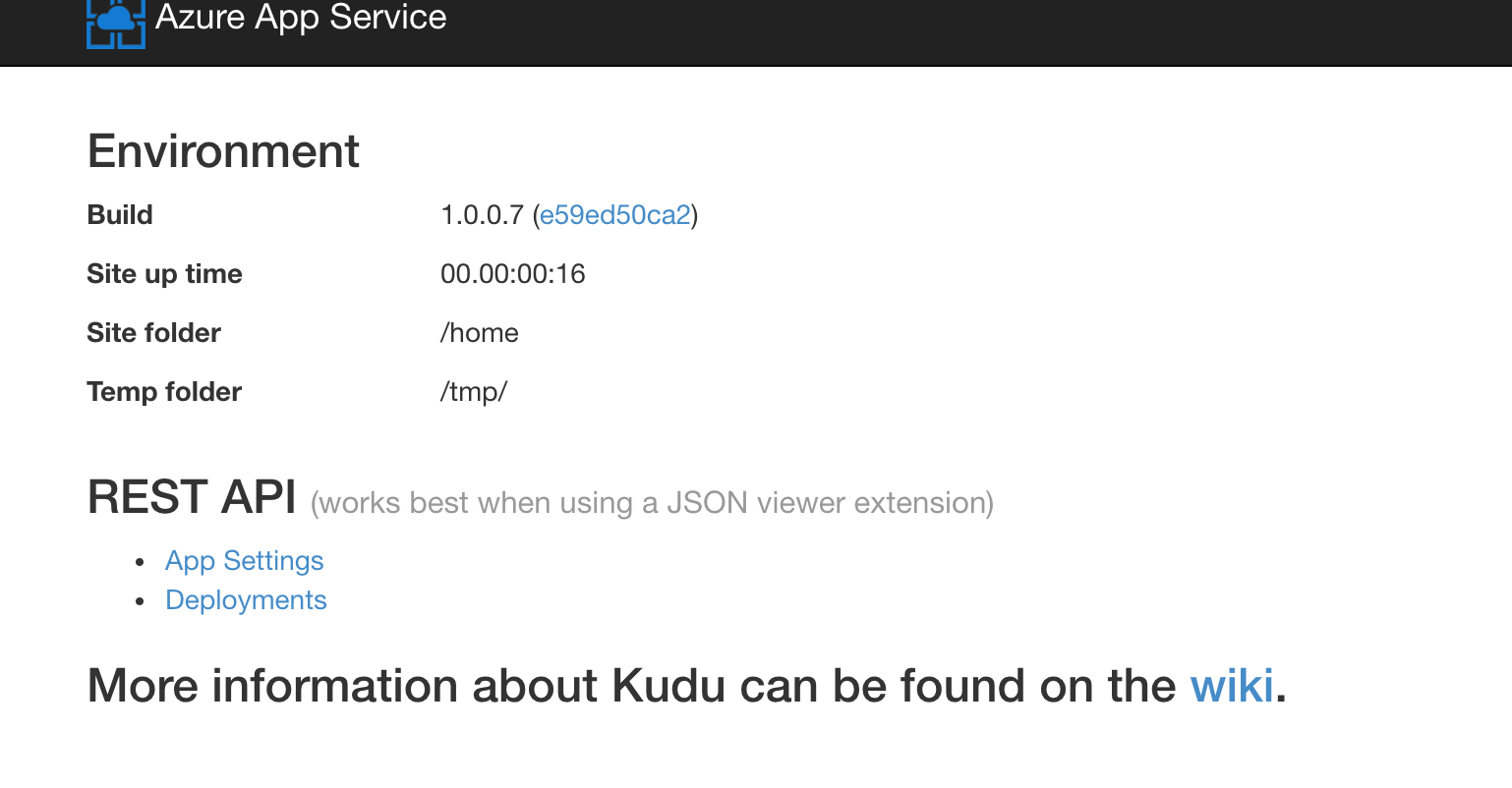Click the Site up time label
1512x788 pixels.
164,274
